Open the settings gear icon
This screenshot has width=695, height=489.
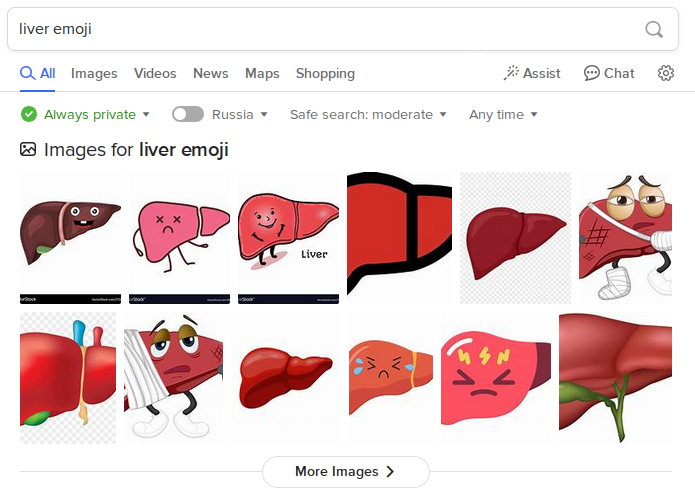[666, 73]
